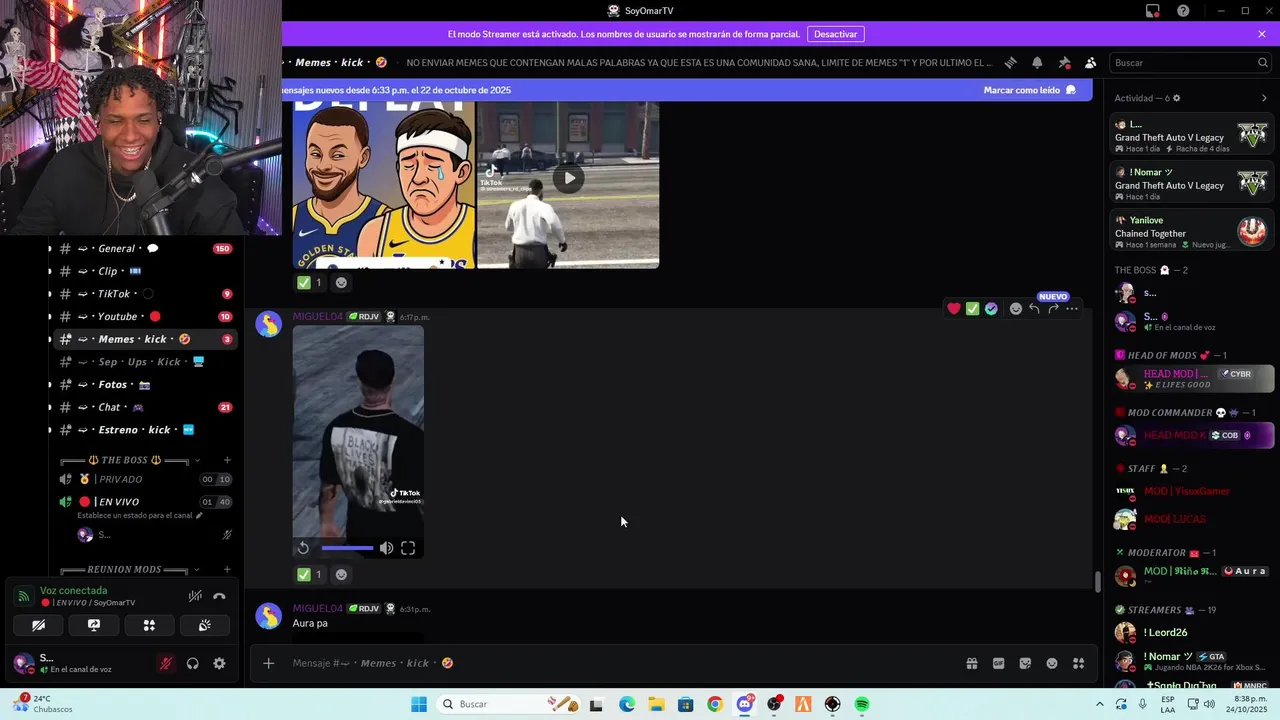Replay MIGUEL04's vertical video
This screenshot has width=1280, height=720.
point(303,548)
